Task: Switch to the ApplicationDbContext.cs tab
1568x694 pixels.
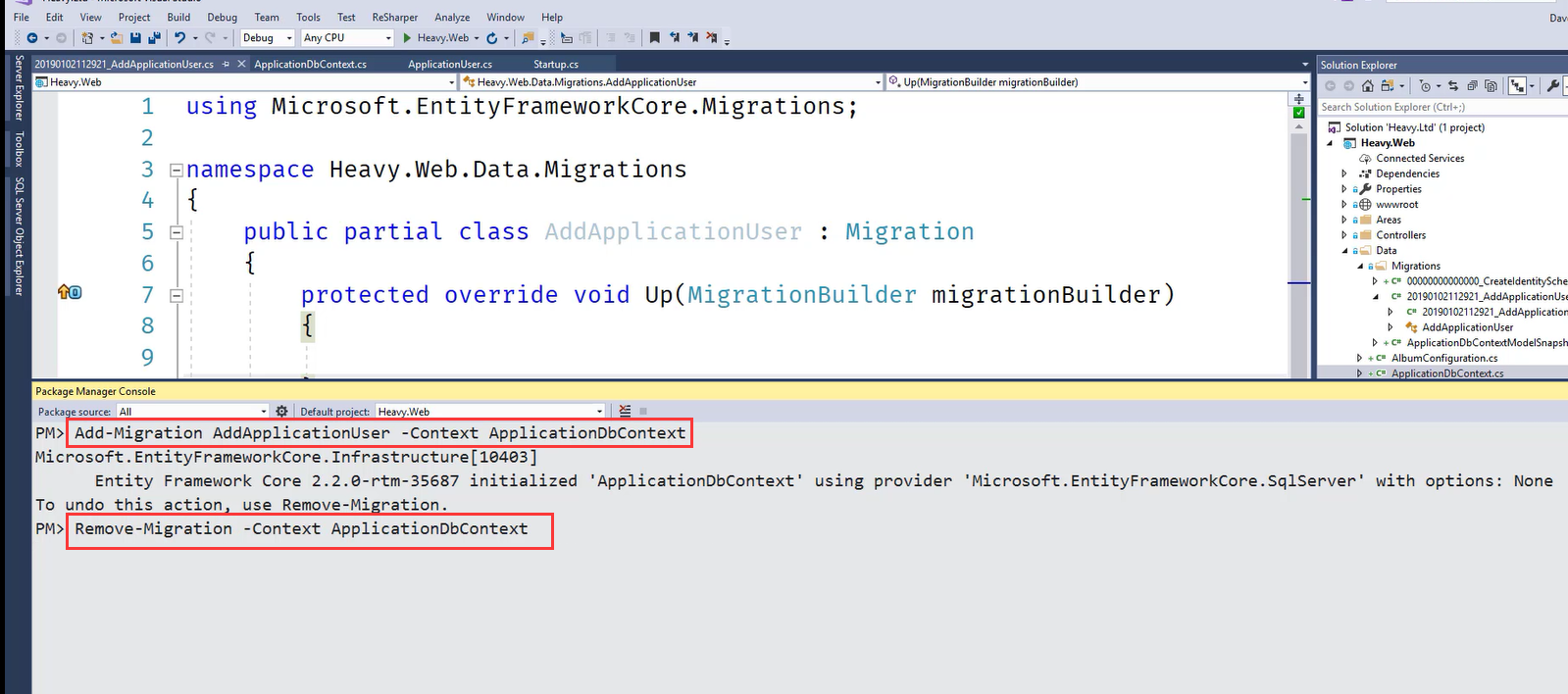Action: (311, 65)
